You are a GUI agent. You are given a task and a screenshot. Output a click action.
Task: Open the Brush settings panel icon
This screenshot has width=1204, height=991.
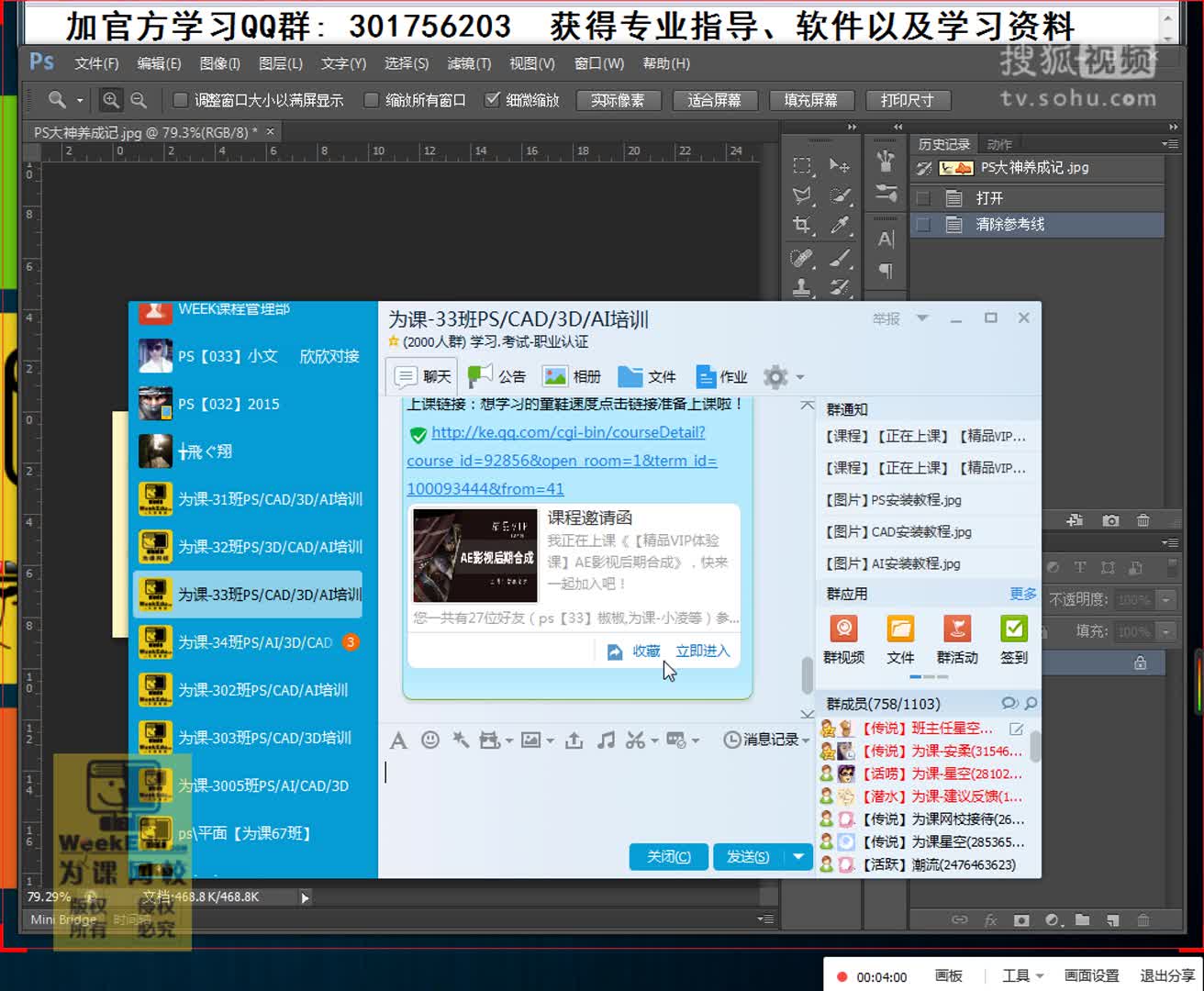click(886, 193)
